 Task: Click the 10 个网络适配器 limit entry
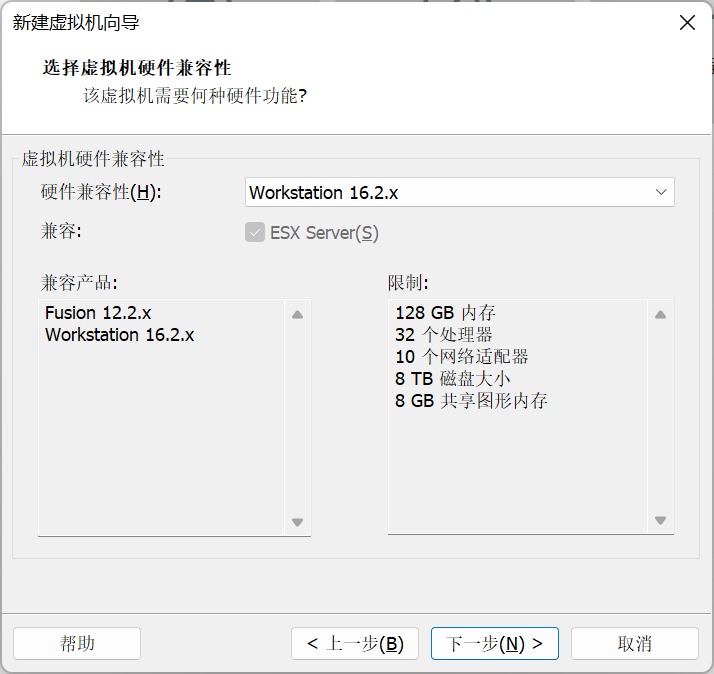(x=461, y=357)
